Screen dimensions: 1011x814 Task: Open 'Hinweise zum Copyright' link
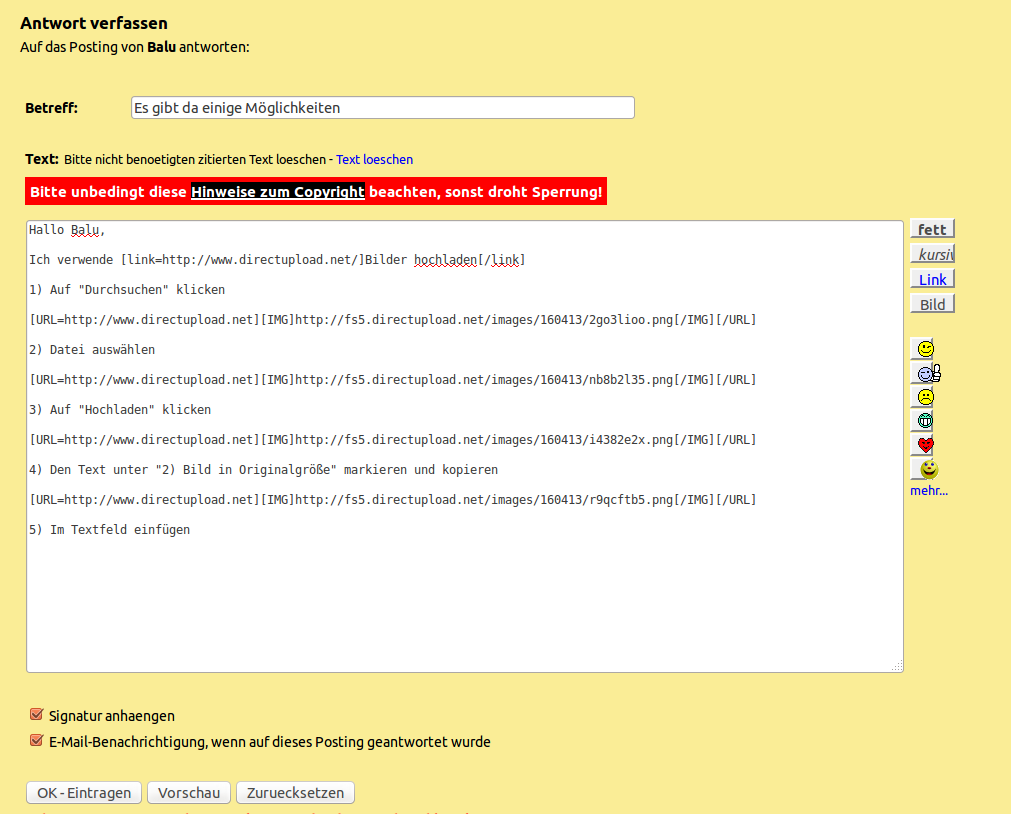coord(278,191)
